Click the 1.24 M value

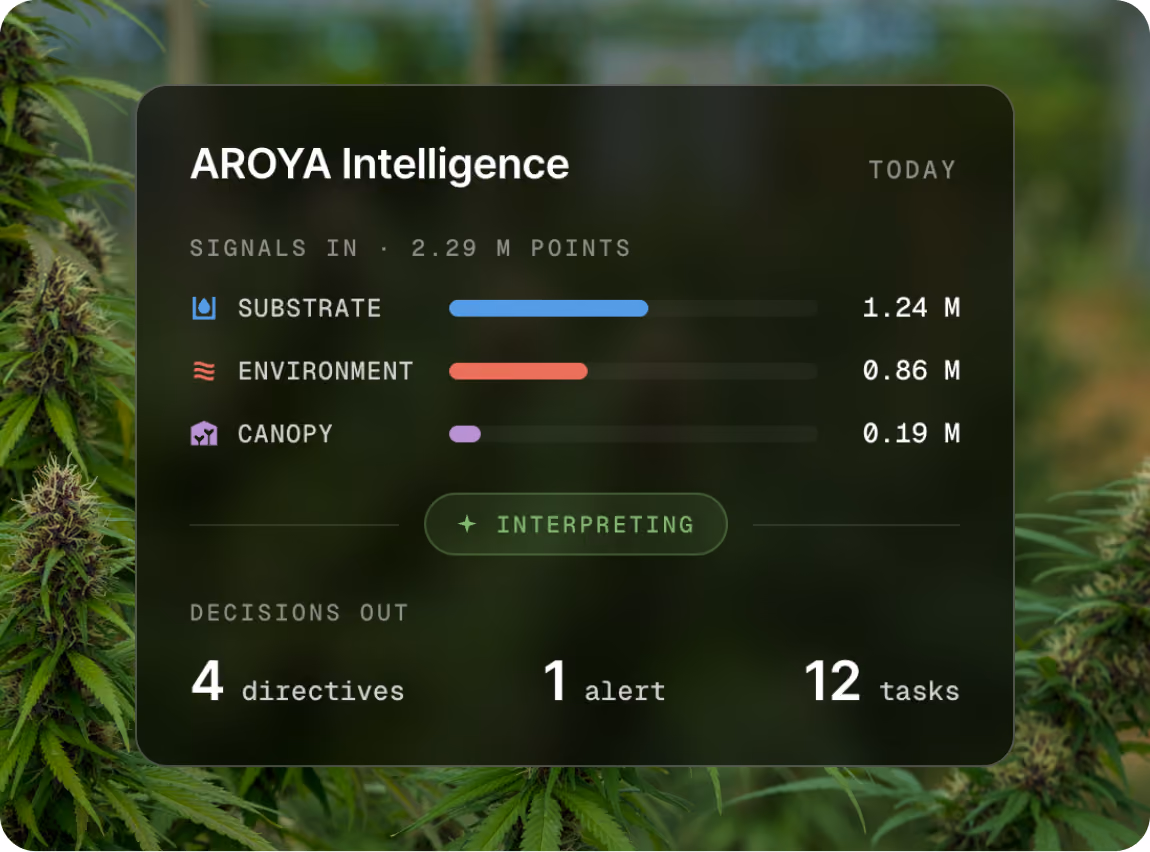click(911, 308)
